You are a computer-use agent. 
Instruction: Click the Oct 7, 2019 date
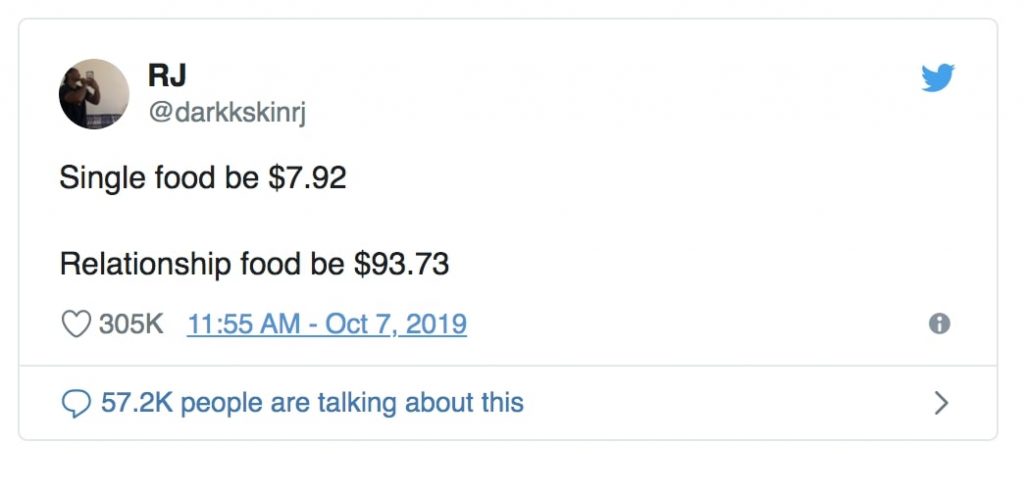[395, 324]
